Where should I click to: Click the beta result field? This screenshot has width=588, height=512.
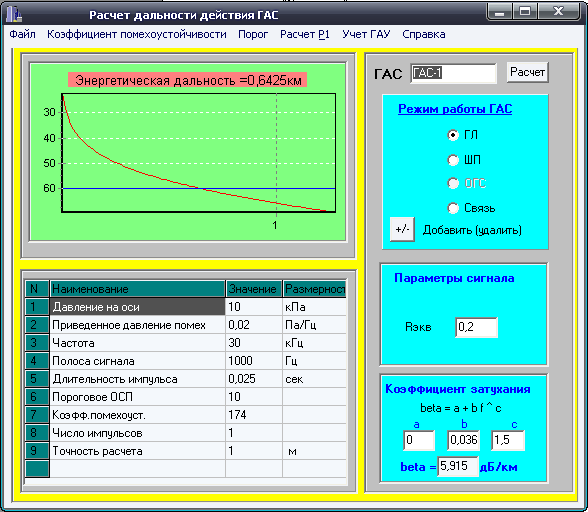pyautogui.click(x=458, y=466)
